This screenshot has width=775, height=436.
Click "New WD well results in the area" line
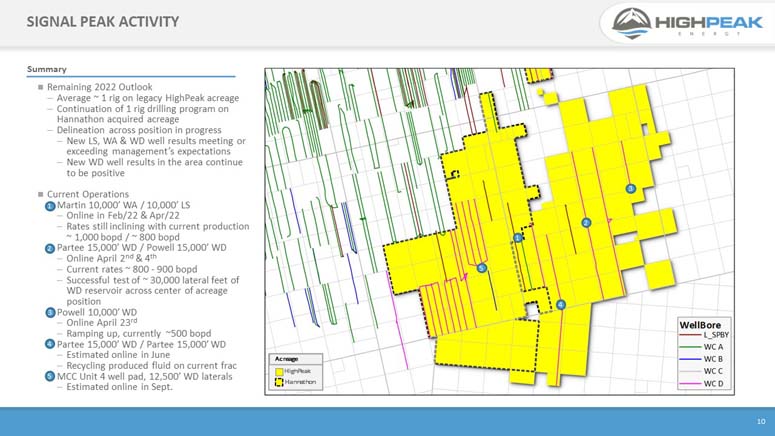(155, 162)
